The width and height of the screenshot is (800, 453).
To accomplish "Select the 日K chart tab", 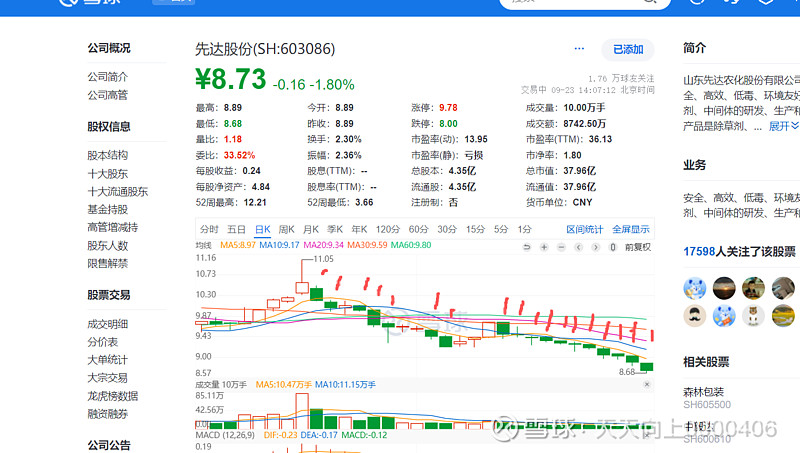I will tap(263, 230).
